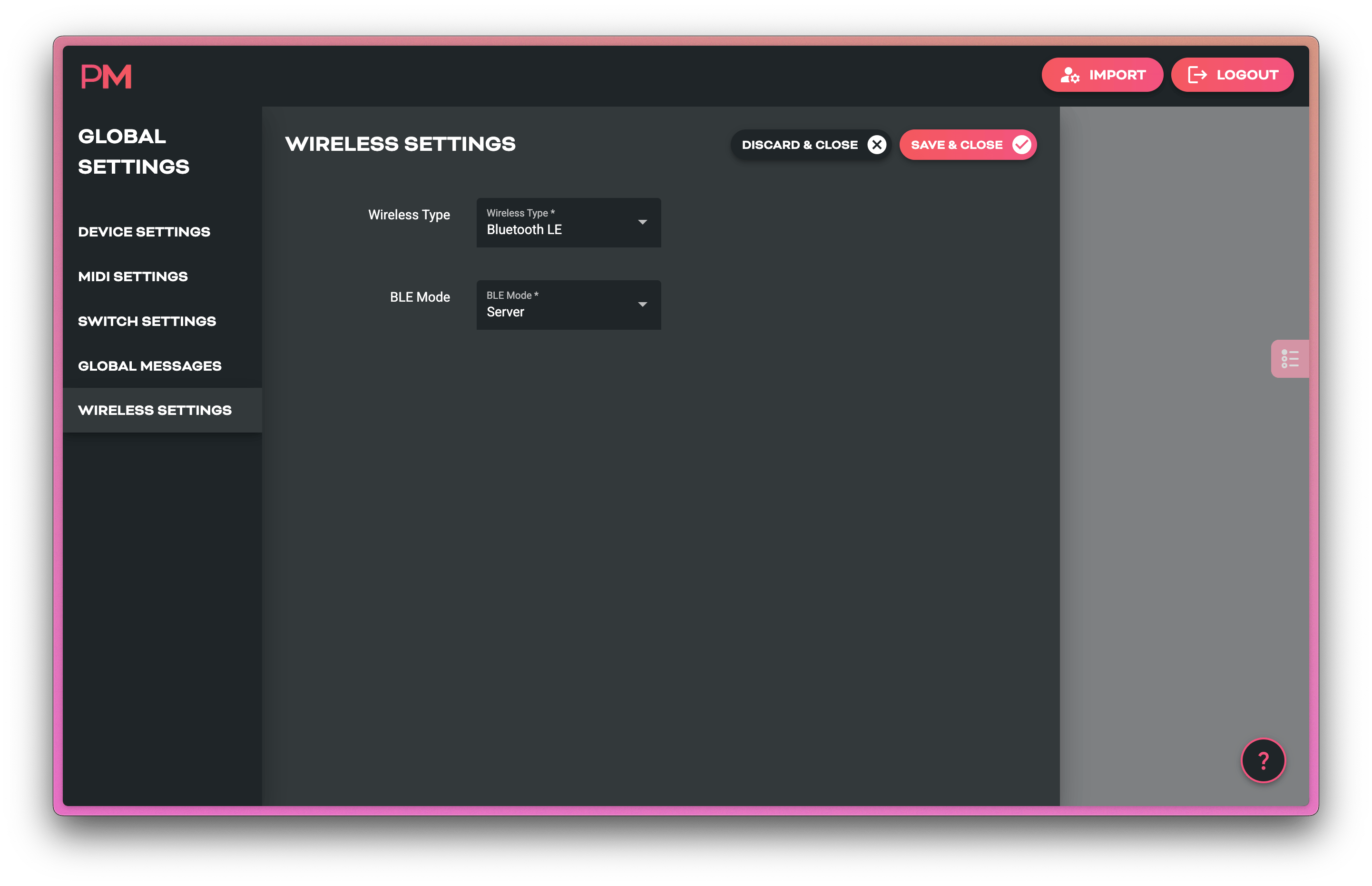Image resolution: width=1372 pixels, height=886 pixels.
Task: Click the Logout button
Action: [1232, 74]
